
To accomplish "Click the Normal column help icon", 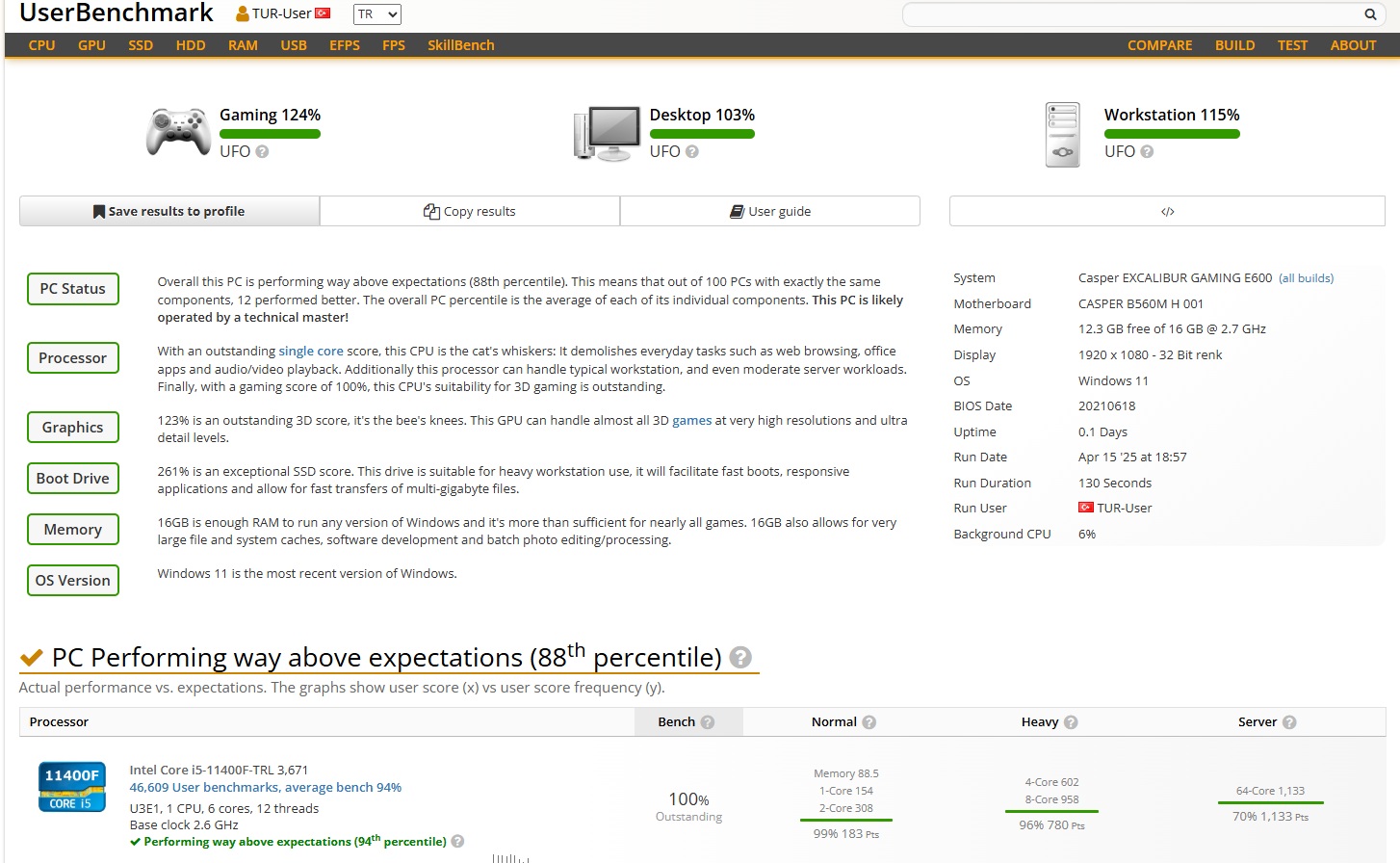I will (869, 722).
